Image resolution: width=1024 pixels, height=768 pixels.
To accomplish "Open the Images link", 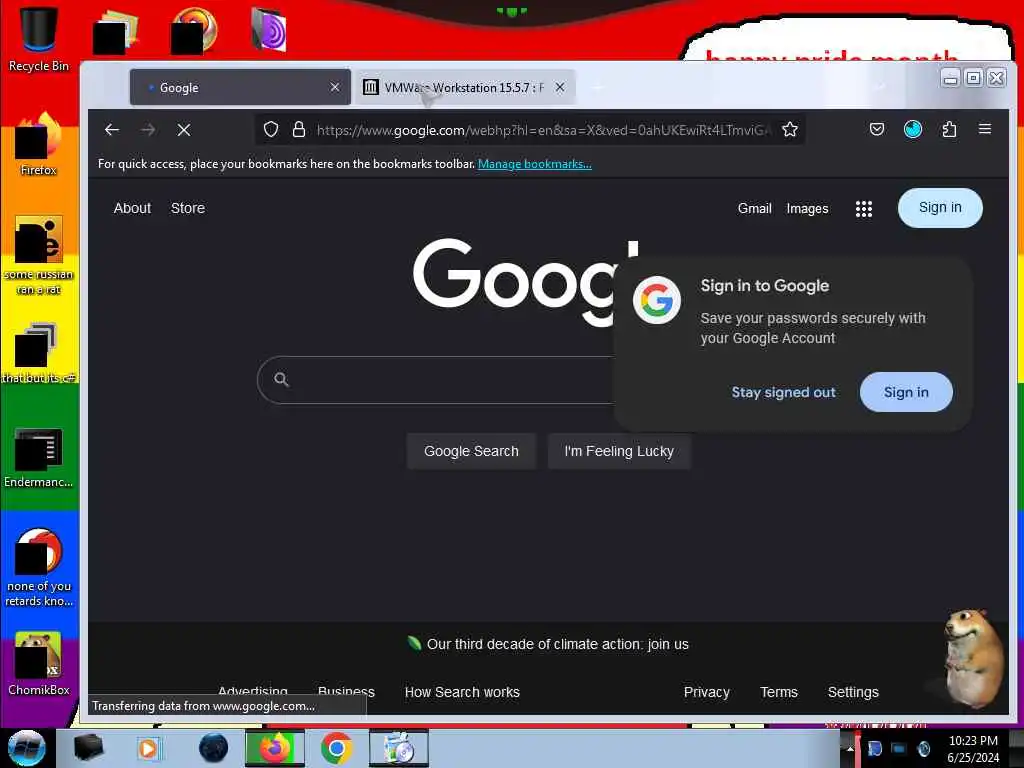I will 807,208.
